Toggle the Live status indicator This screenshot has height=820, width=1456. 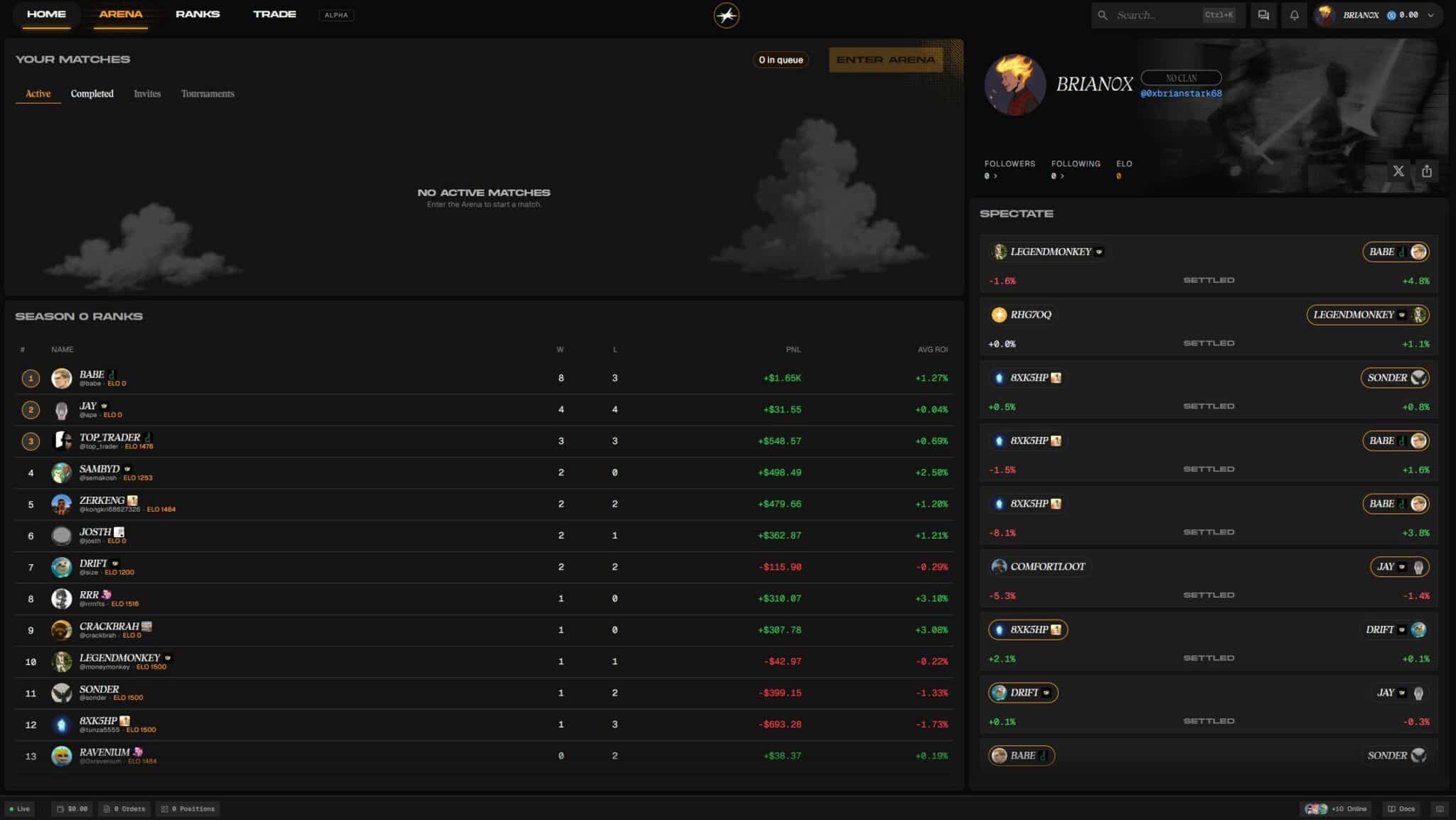pos(20,809)
